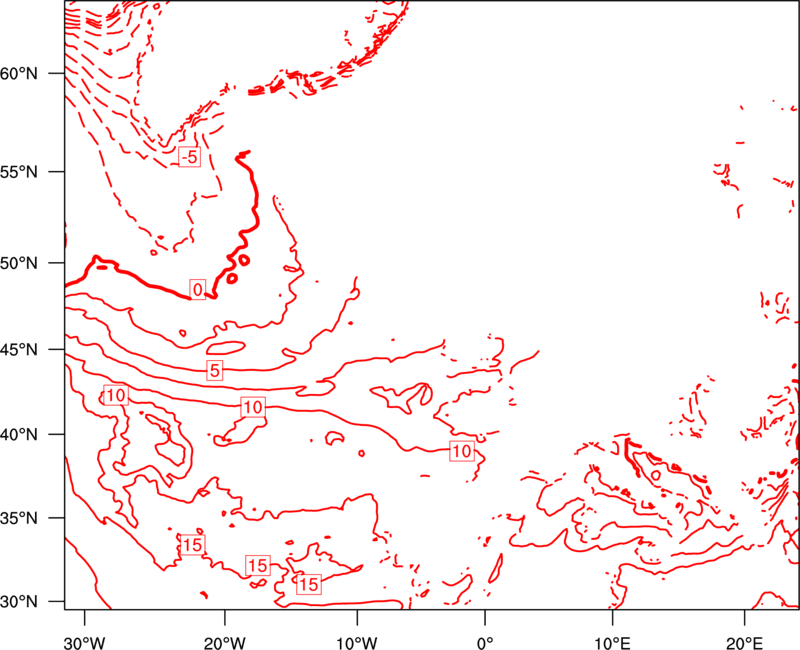Click the boxed 0 label on the thick contour

[x=197, y=290]
